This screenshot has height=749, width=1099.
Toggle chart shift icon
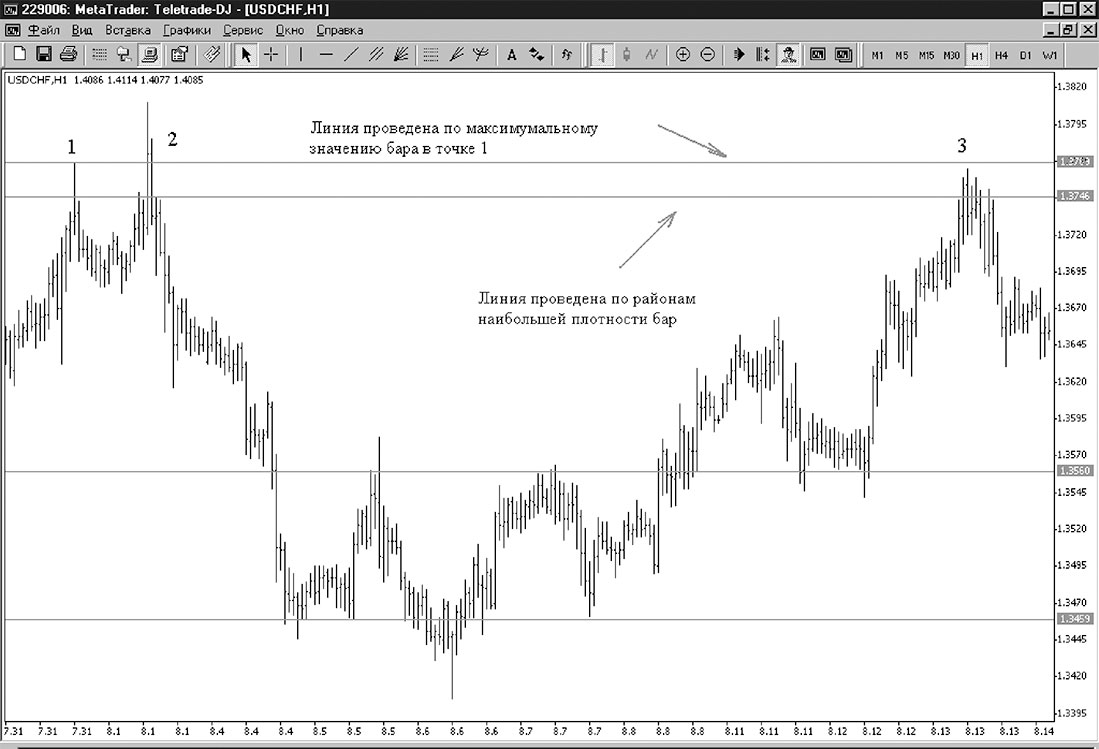pos(763,54)
